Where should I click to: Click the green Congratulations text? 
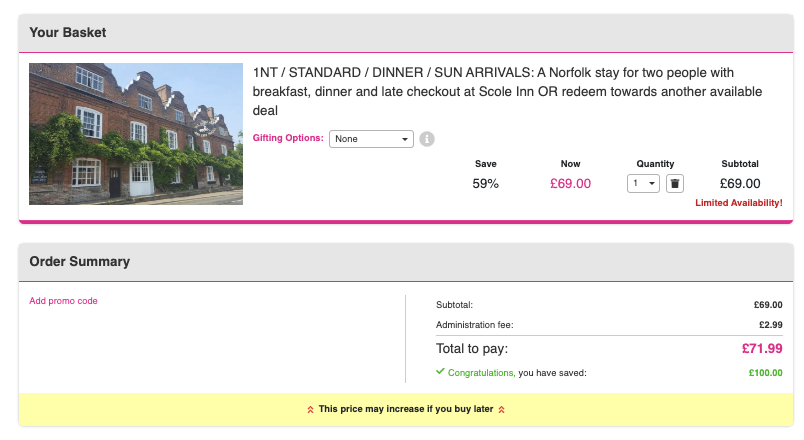click(480, 373)
